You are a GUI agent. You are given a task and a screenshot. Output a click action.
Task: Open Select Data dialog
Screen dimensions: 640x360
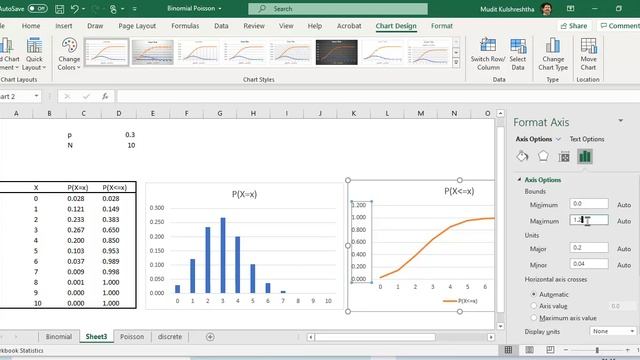(x=518, y=55)
